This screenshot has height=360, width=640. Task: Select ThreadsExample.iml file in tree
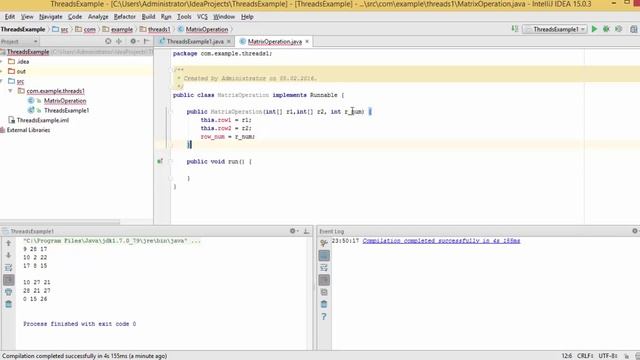point(42,120)
